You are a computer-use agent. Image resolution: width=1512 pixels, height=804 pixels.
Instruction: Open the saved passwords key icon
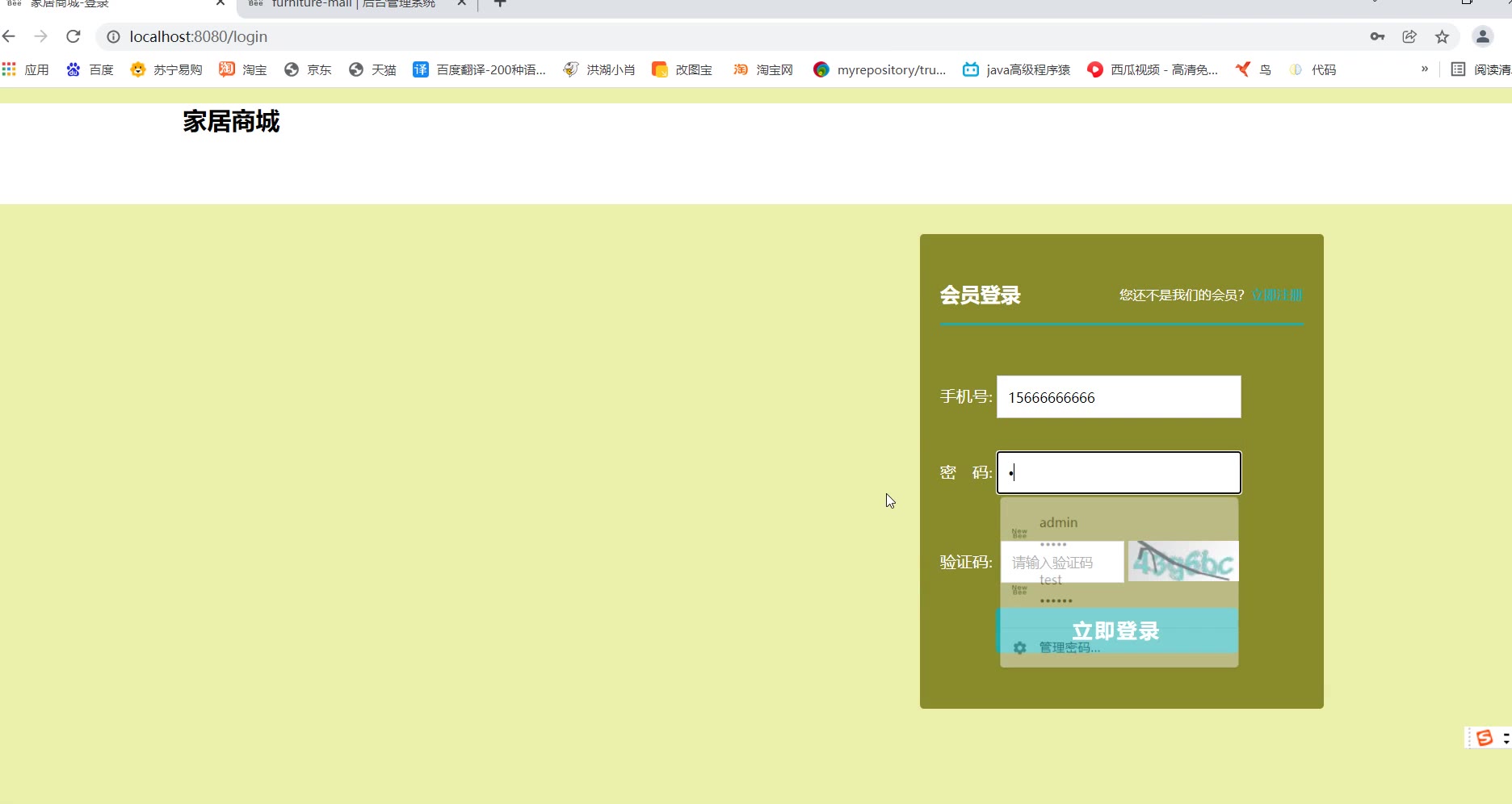point(1377,36)
